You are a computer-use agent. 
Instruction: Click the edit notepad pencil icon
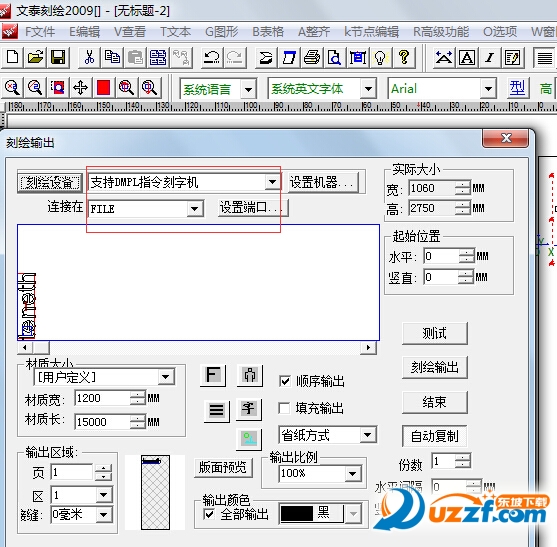point(512,57)
